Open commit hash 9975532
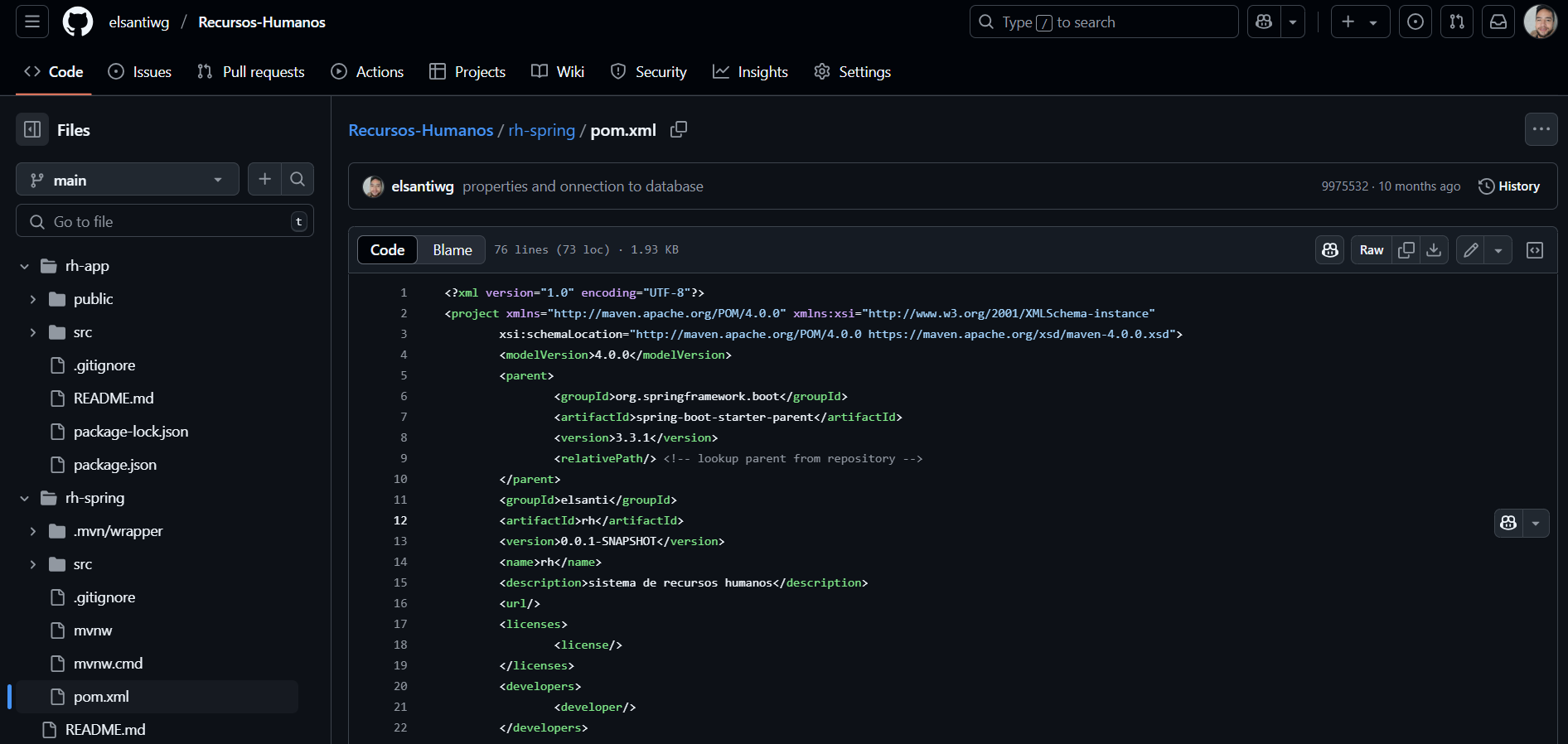The height and width of the screenshot is (744, 1568). click(x=1345, y=186)
